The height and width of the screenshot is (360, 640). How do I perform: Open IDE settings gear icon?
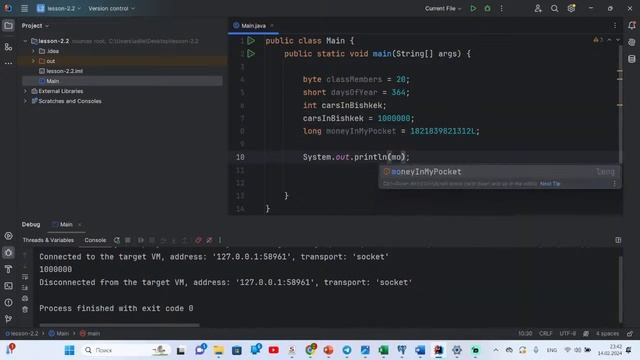tap(571, 8)
